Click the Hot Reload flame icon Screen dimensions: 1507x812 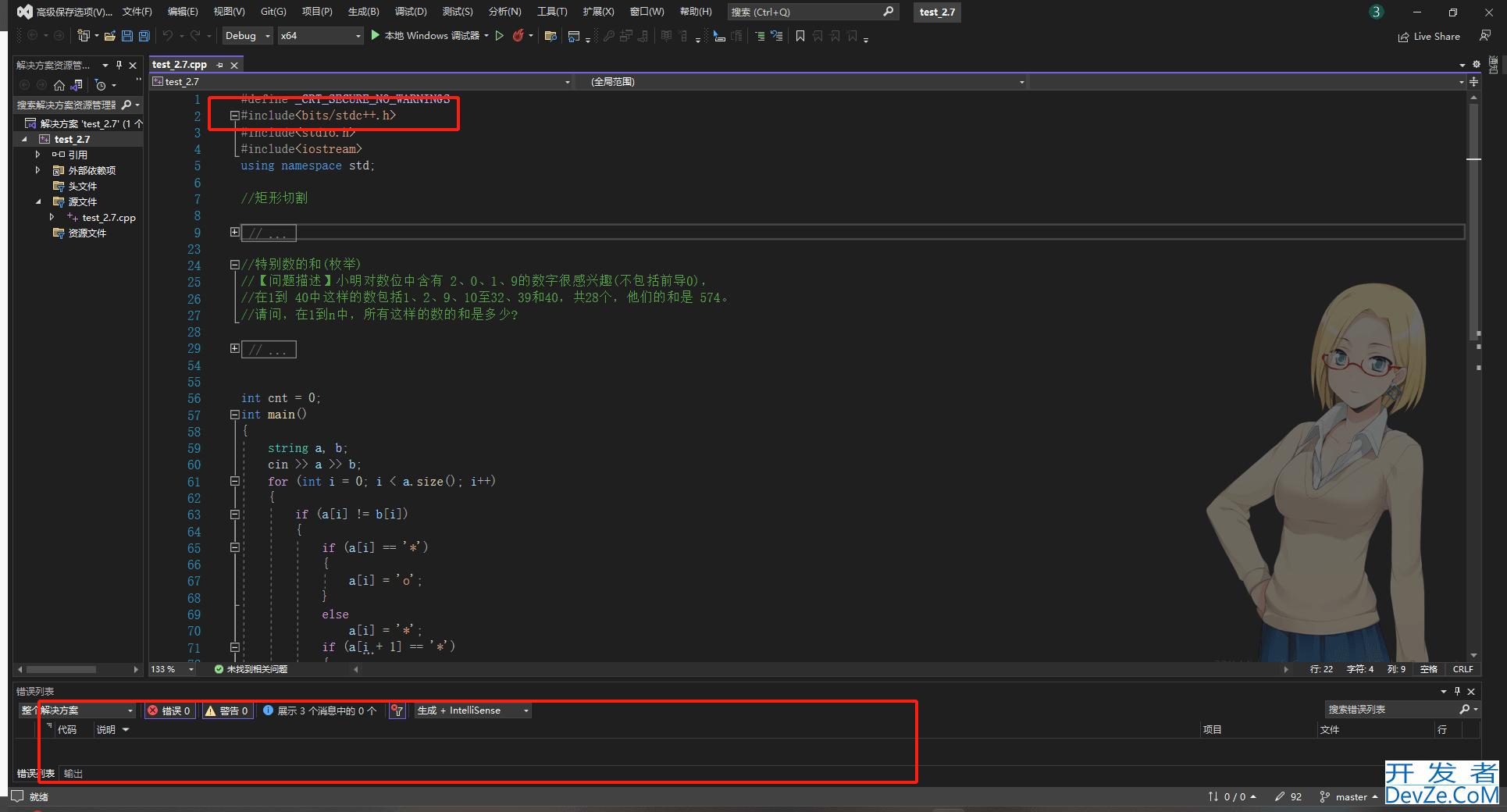[x=518, y=36]
